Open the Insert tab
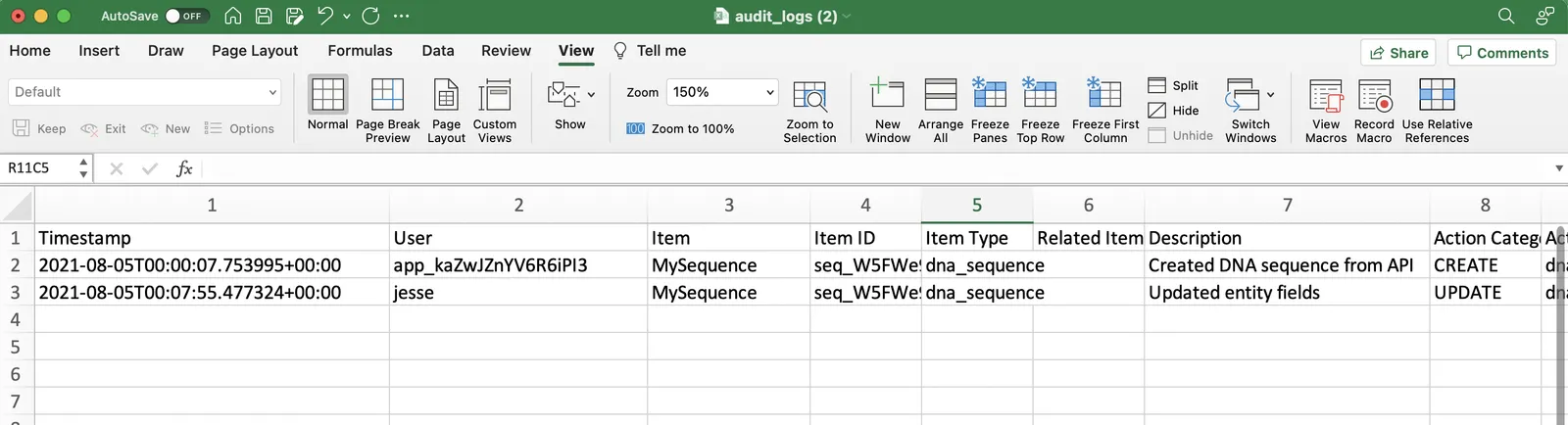 point(99,51)
